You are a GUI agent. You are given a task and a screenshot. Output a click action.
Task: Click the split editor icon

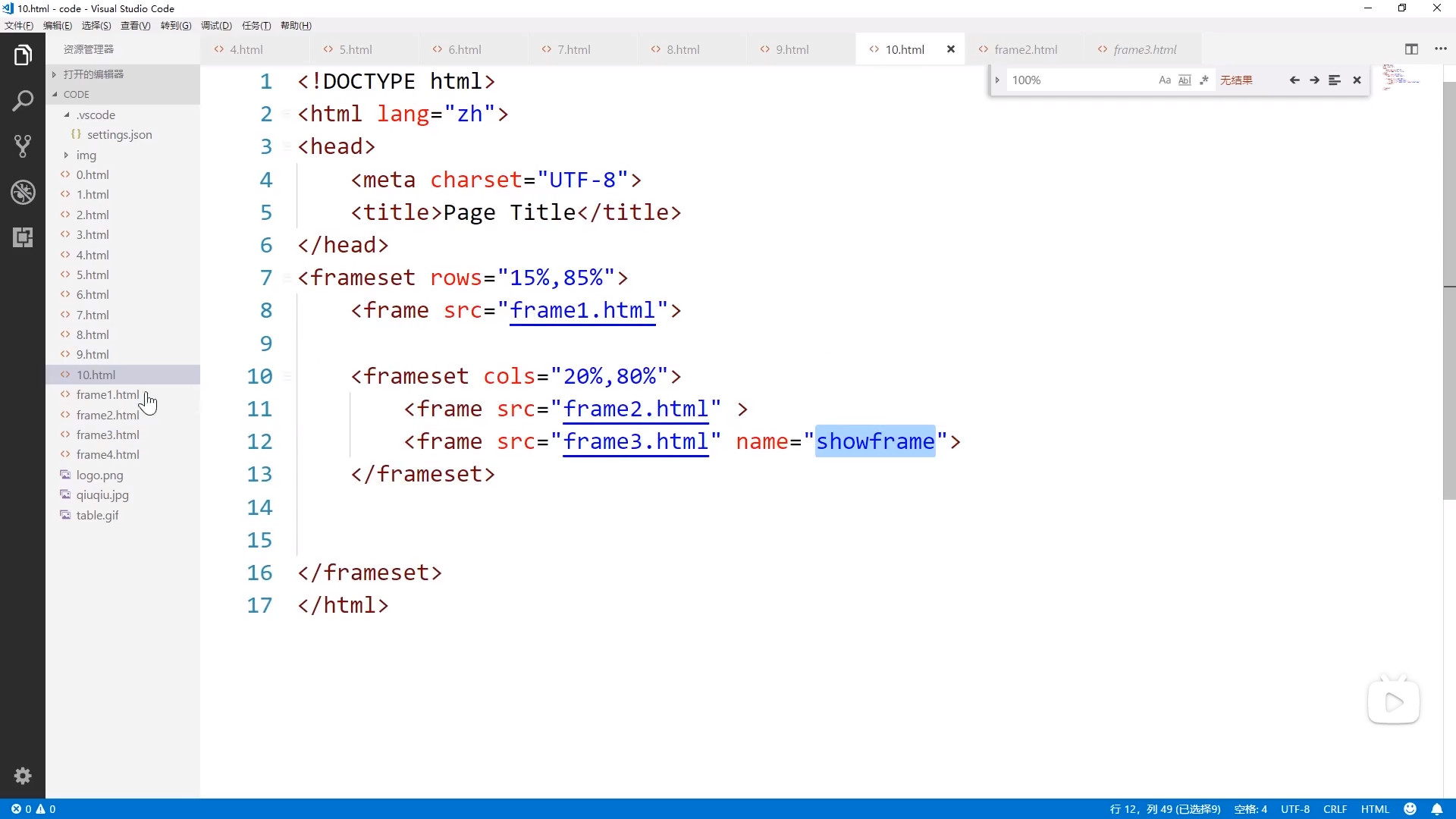click(x=1411, y=49)
